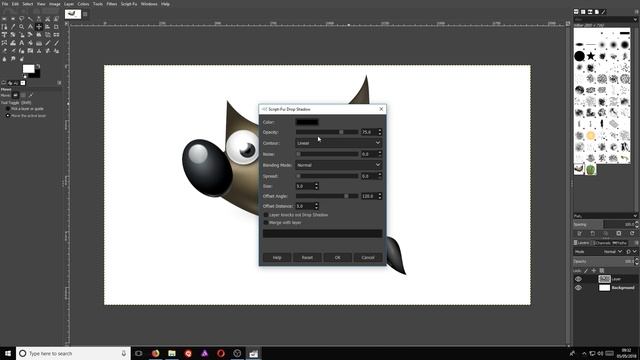
Task: Open the Filters menu
Action: tap(111, 4)
